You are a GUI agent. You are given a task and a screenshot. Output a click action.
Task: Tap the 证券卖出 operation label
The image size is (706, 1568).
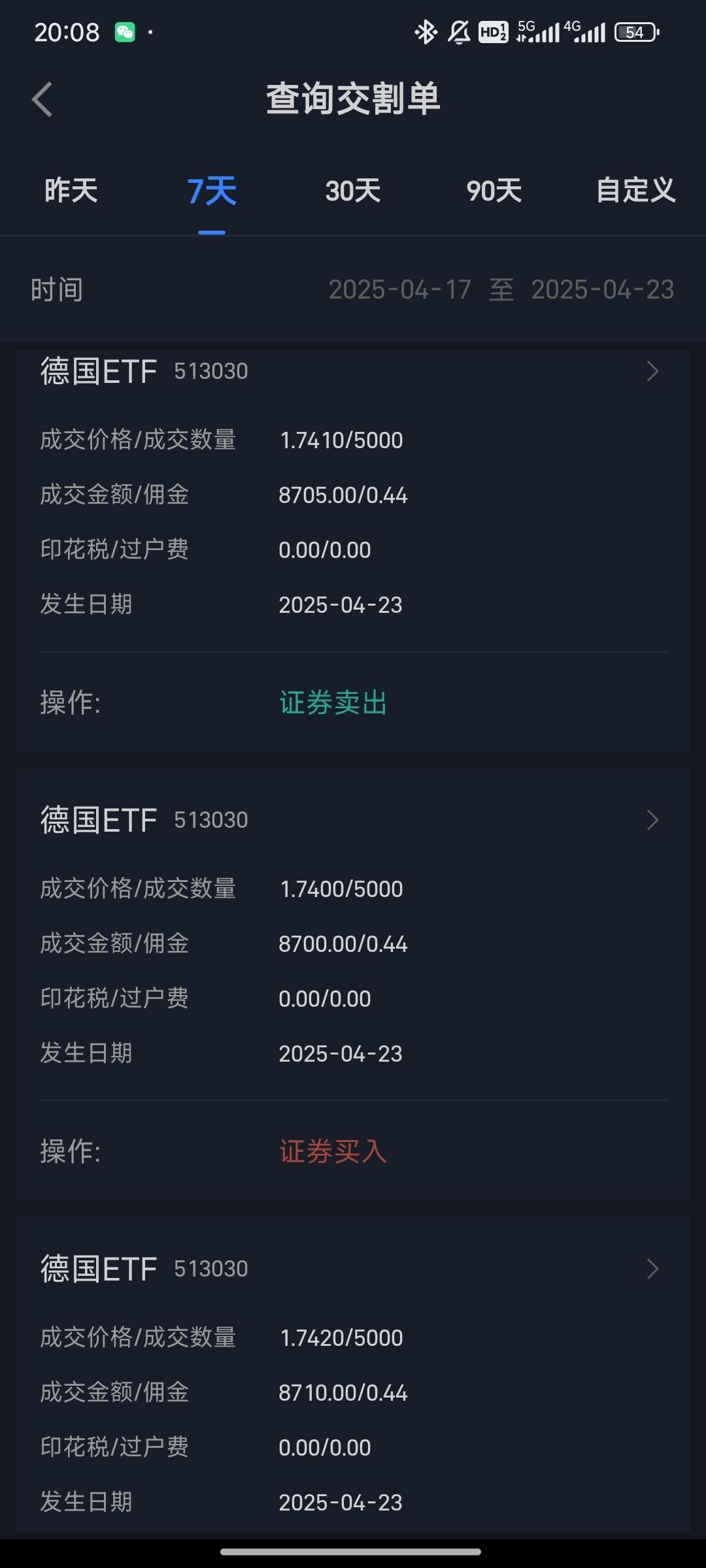(x=333, y=703)
